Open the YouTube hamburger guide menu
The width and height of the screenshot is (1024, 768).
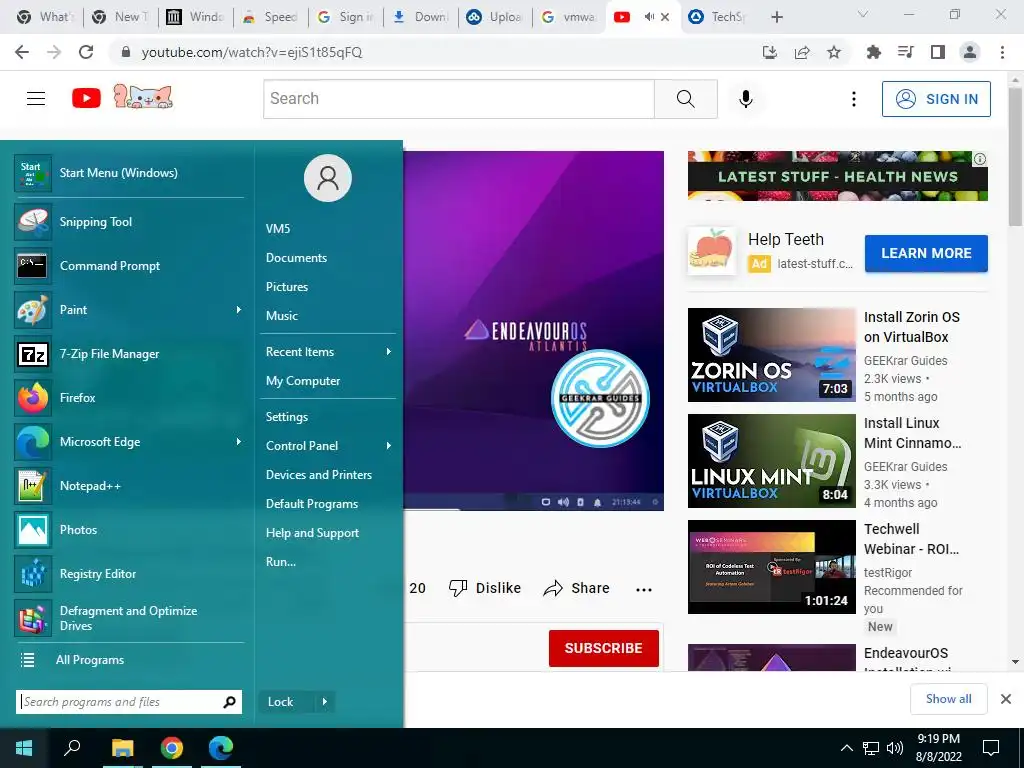(x=36, y=99)
